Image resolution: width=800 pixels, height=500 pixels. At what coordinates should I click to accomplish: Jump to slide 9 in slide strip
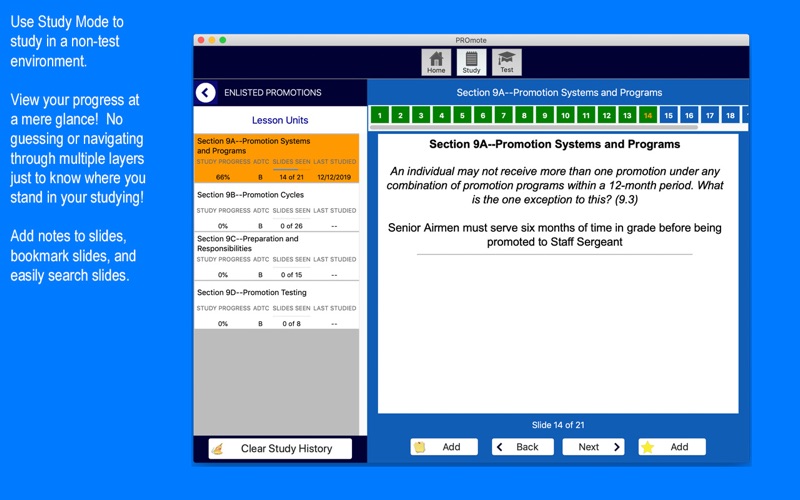[x=545, y=115]
